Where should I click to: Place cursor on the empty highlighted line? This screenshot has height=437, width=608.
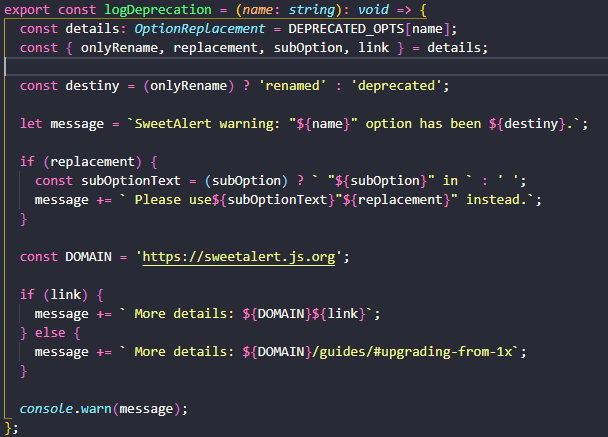point(306,66)
